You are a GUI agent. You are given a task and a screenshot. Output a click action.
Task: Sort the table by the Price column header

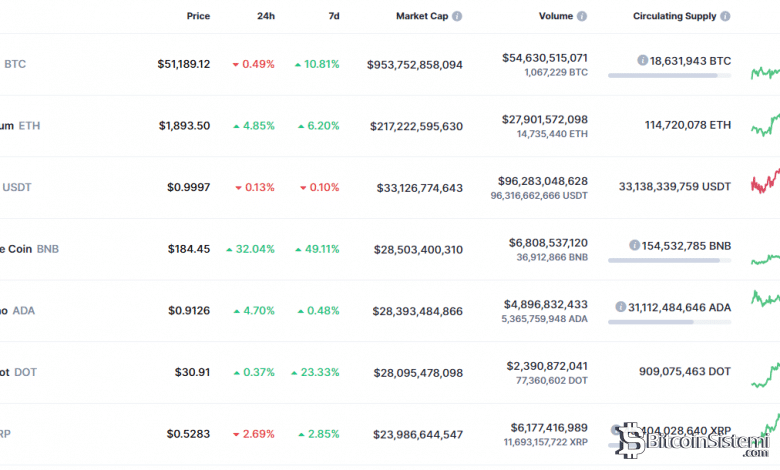click(x=198, y=17)
